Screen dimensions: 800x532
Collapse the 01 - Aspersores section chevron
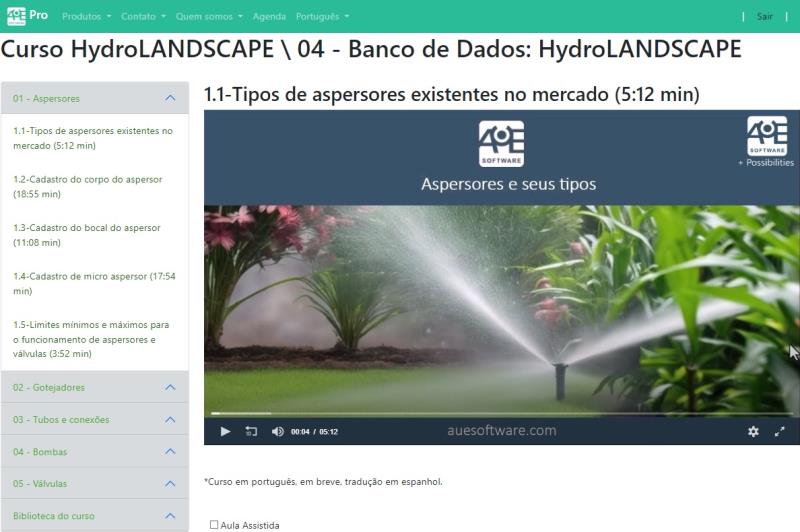(x=170, y=98)
